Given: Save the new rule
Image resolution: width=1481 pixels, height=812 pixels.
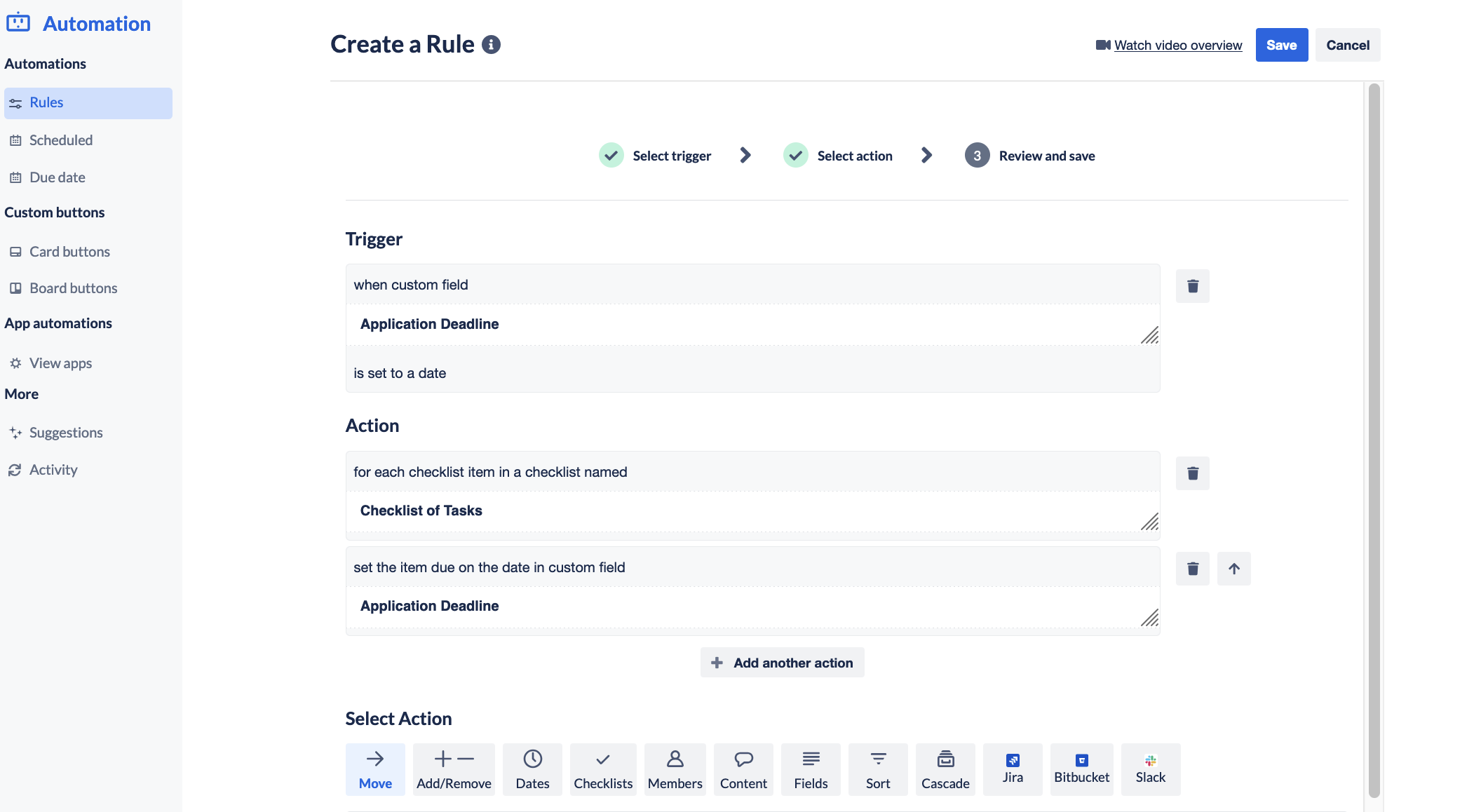Looking at the screenshot, I should point(1281,44).
